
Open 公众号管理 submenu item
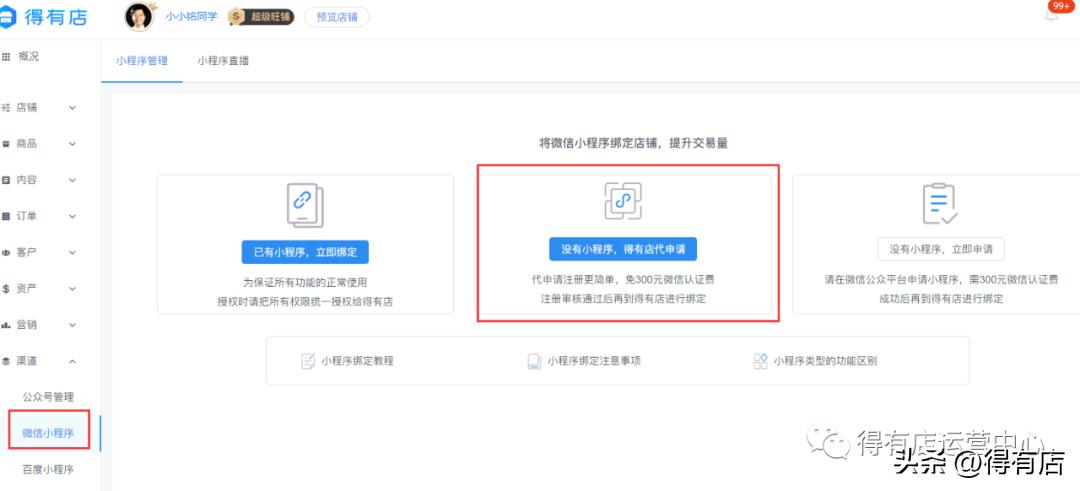click(x=48, y=397)
